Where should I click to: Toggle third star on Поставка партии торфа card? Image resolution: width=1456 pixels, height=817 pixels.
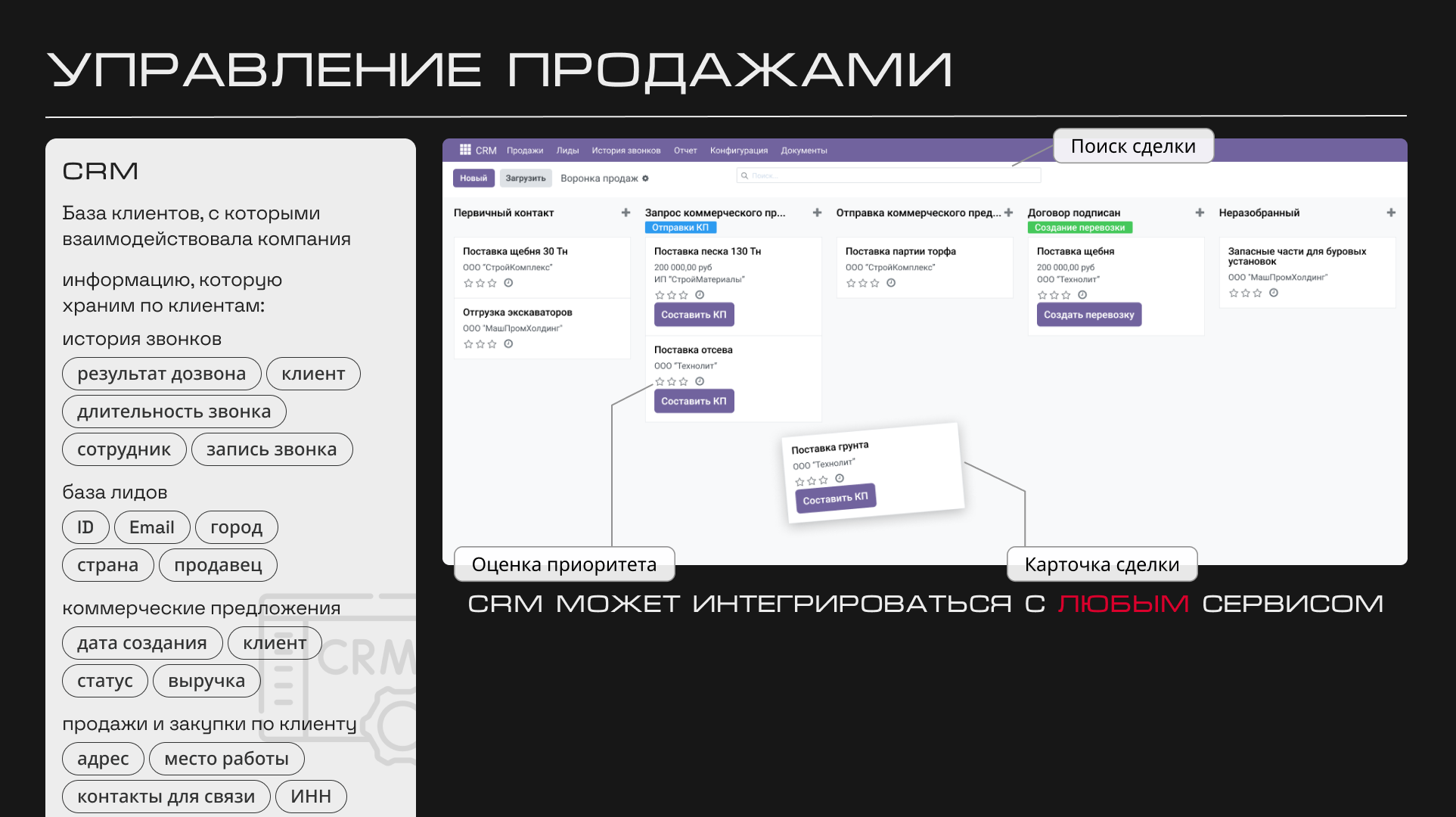875,283
